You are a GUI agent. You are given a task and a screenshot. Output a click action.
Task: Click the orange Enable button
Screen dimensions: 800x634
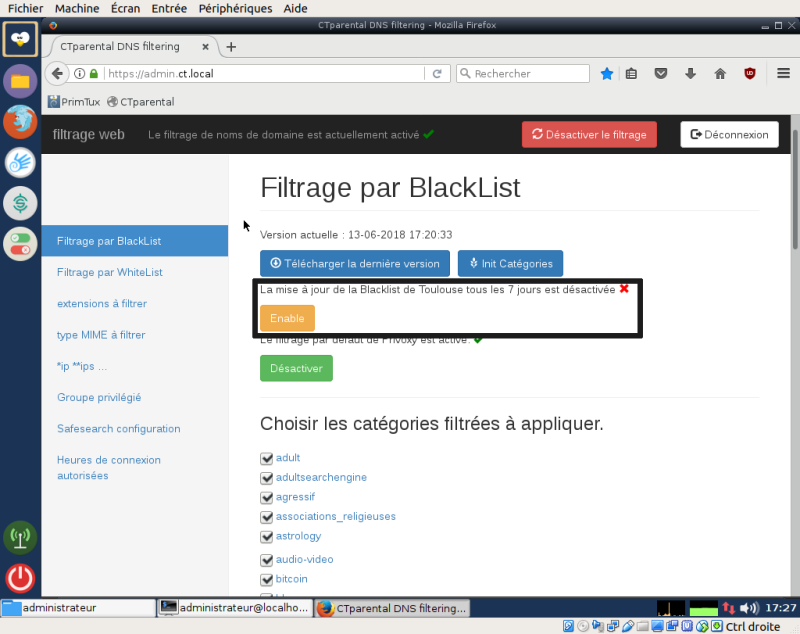287,318
